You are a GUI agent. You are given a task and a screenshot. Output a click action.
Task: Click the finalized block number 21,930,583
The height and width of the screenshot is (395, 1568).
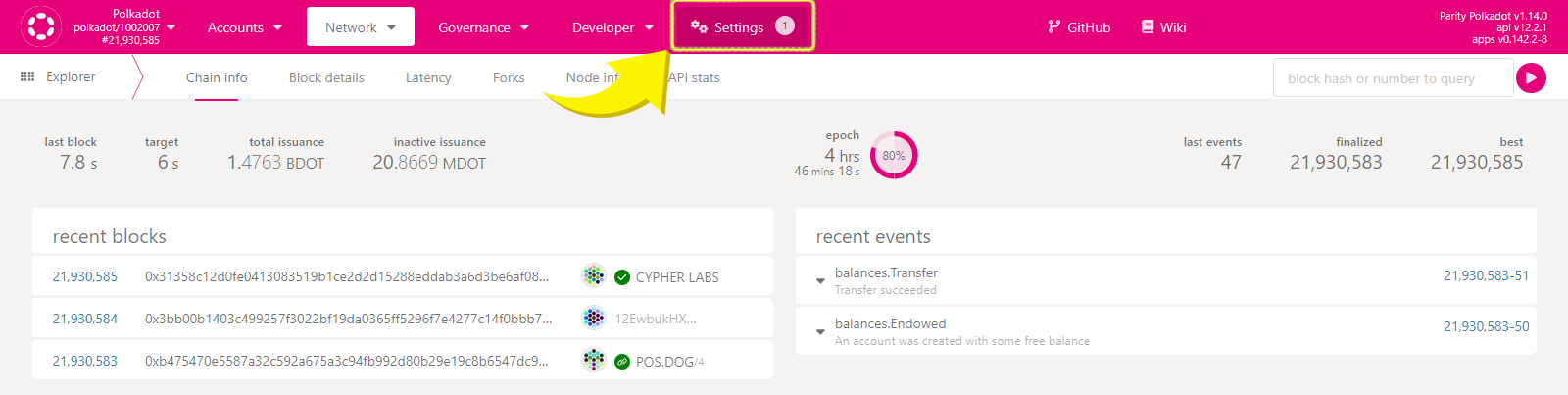tap(1336, 162)
